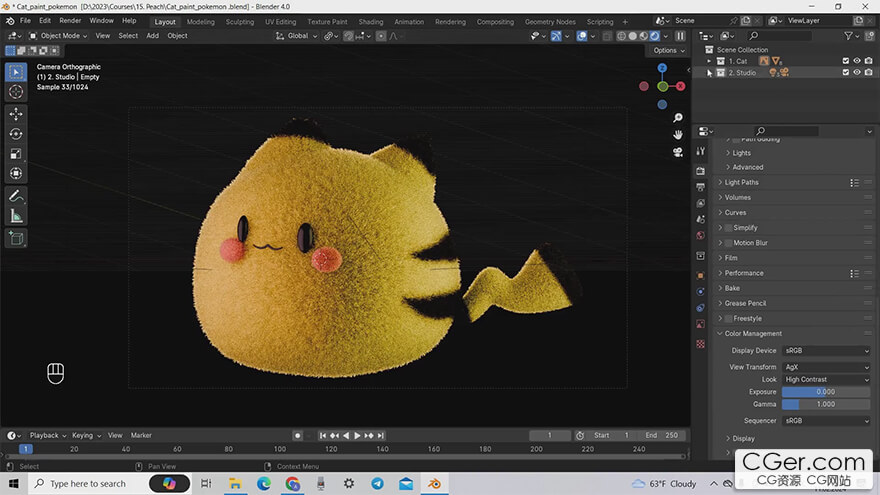Open the Texture properties tab icon
Image resolution: width=880 pixels, height=495 pixels.
point(700,344)
